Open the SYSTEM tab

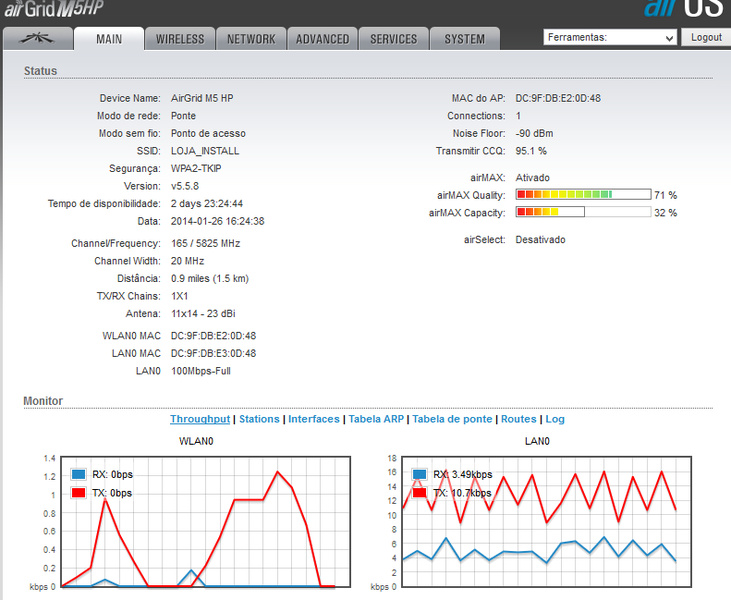coord(465,39)
